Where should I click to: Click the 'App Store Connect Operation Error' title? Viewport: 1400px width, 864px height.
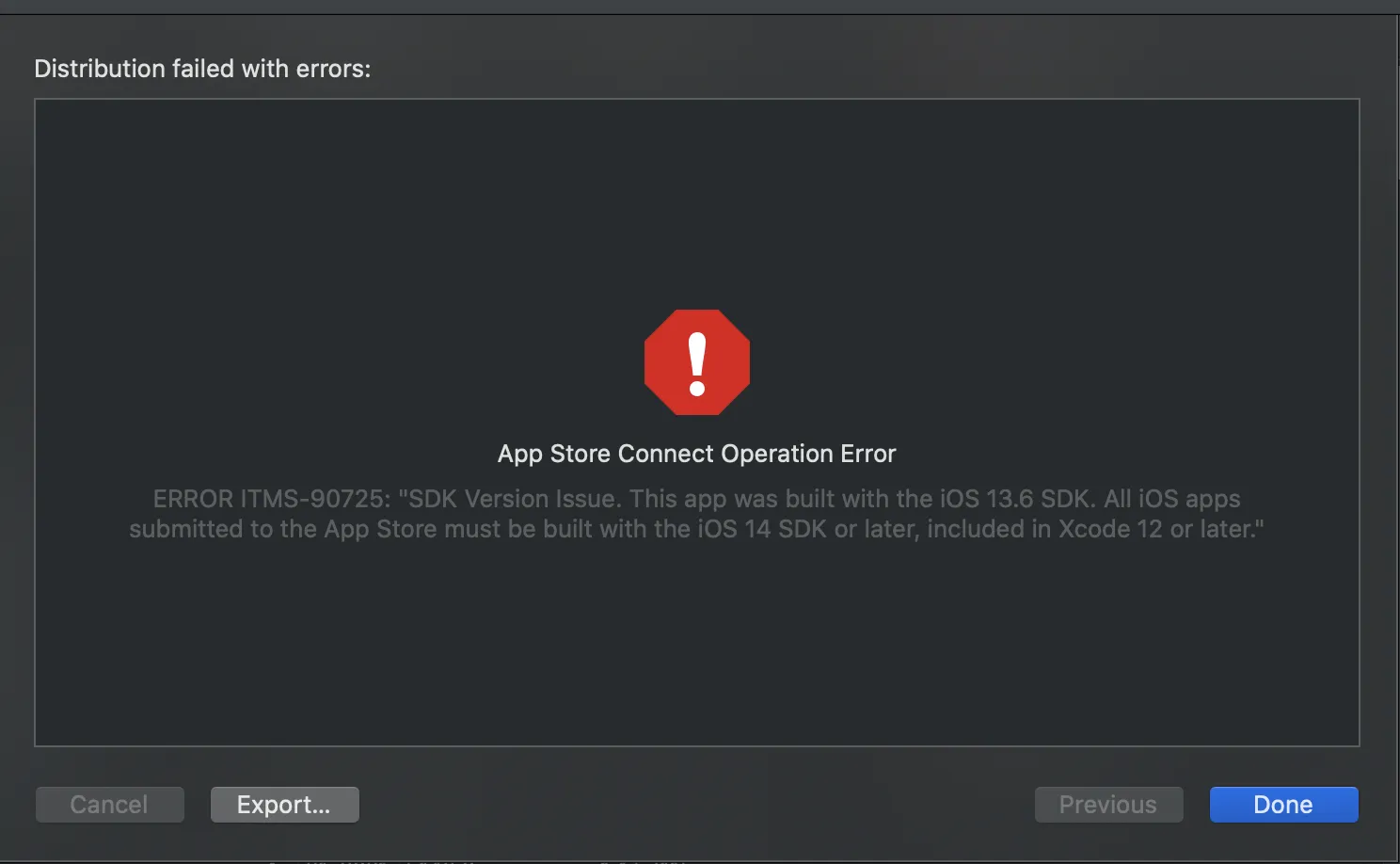tap(696, 454)
